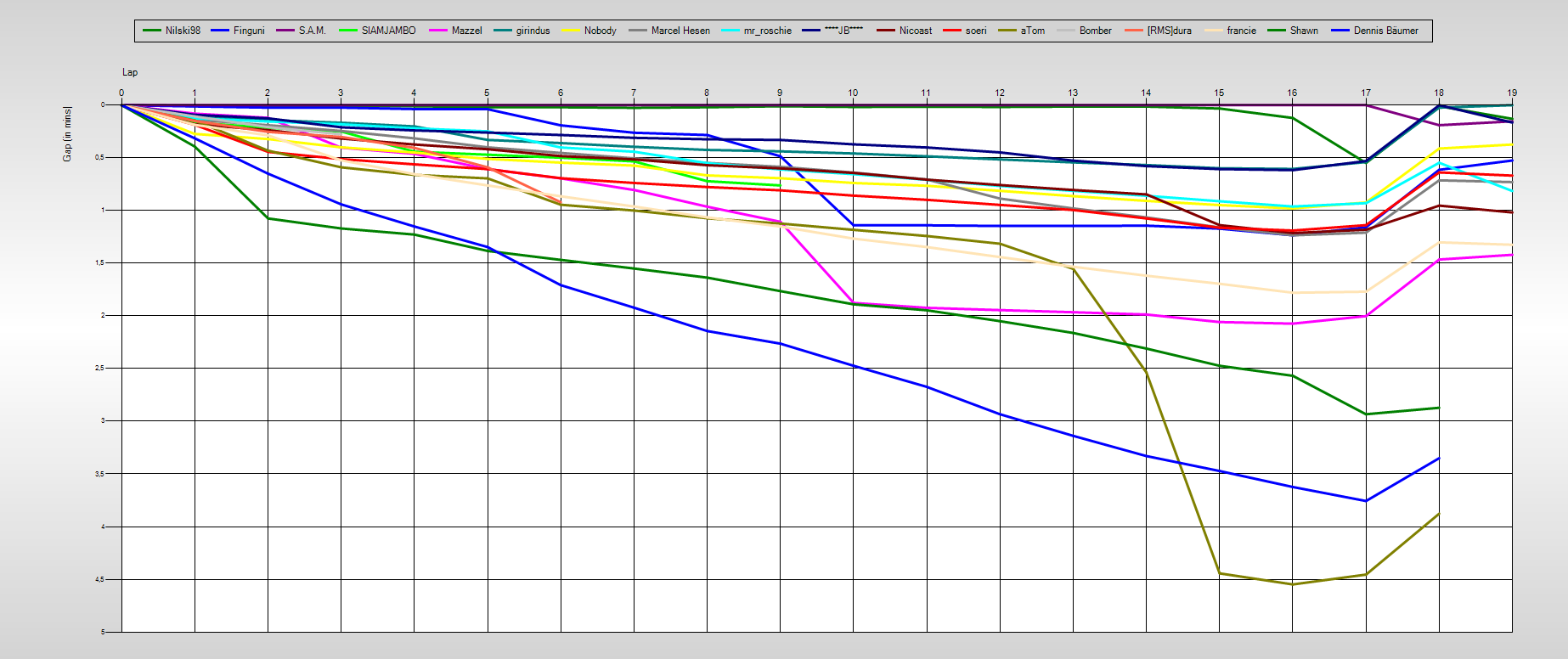The image size is (1568, 659).
Task: Select the lap 5 tick label
Action: (x=487, y=93)
